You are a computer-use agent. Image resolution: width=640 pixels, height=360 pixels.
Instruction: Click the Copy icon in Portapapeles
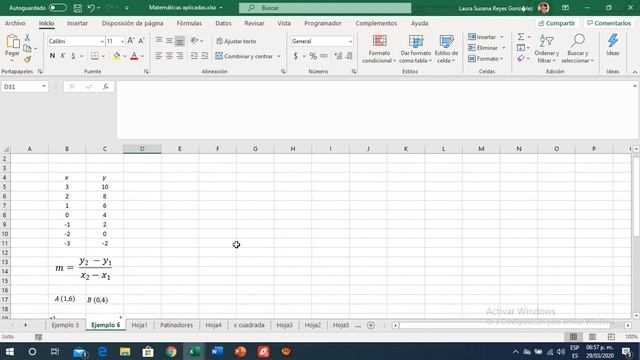(x=27, y=49)
